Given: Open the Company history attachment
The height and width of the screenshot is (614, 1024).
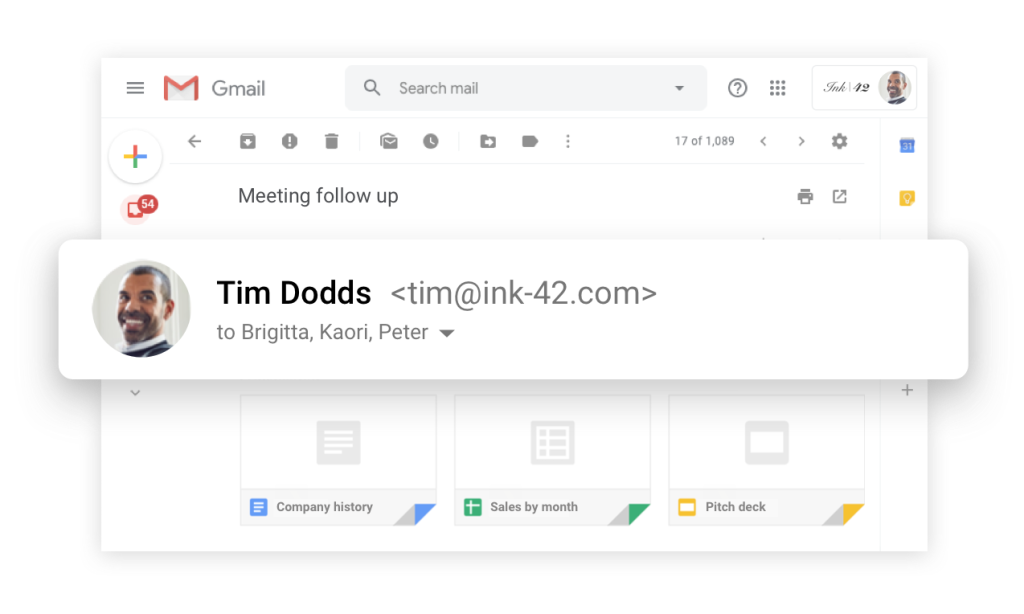Looking at the screenshot, I should 338,460.
